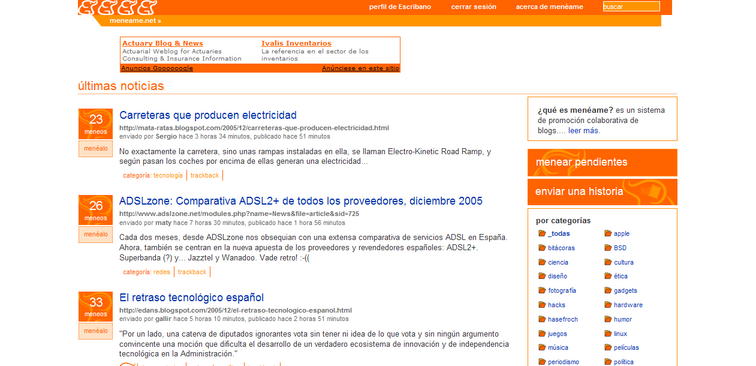Vote menéalo on Carreteras que producen electricidad
The height and width of the screenshot is (366, 756).
pyautogui.click(x=95, y=149)
